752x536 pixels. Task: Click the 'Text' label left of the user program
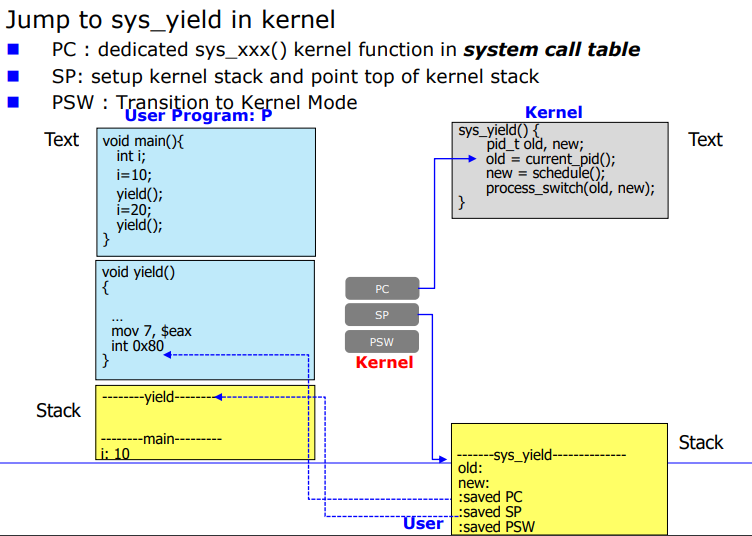[x=61, y=140]
